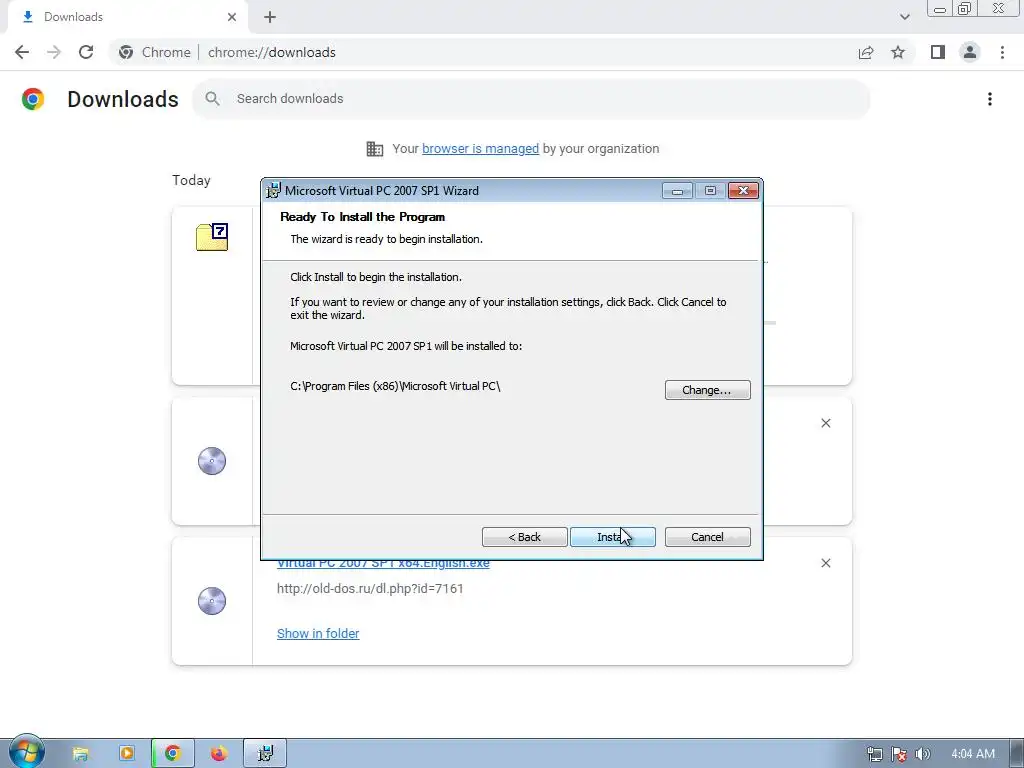Close the Virtual PC wizard window

[743, 191]
